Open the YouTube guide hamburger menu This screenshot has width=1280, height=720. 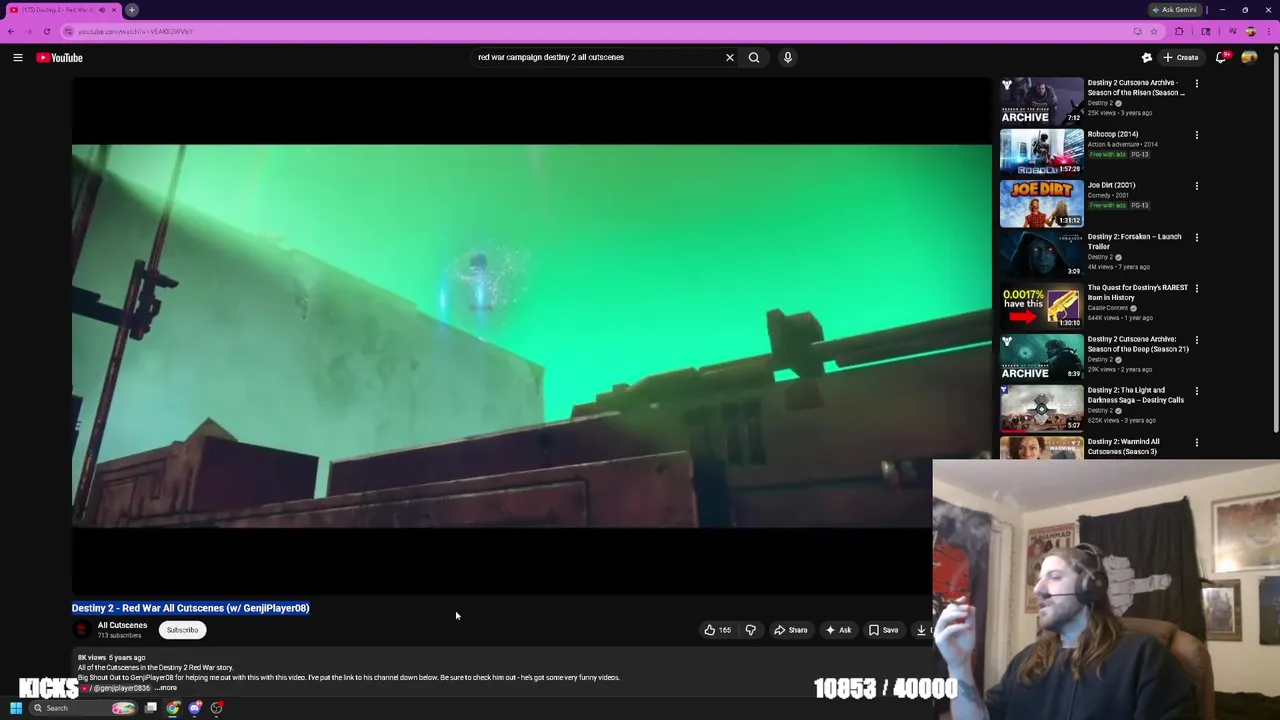(x=18, y=58)
